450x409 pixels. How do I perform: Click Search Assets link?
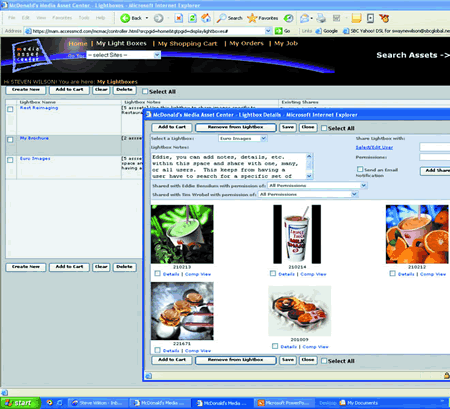[x=413, y=55]
